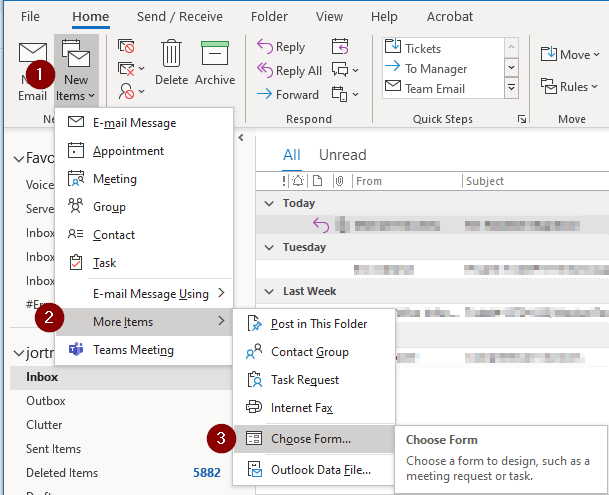609x495 pixels.
Task: Show only Unread messages
Action: click(343, 155)
